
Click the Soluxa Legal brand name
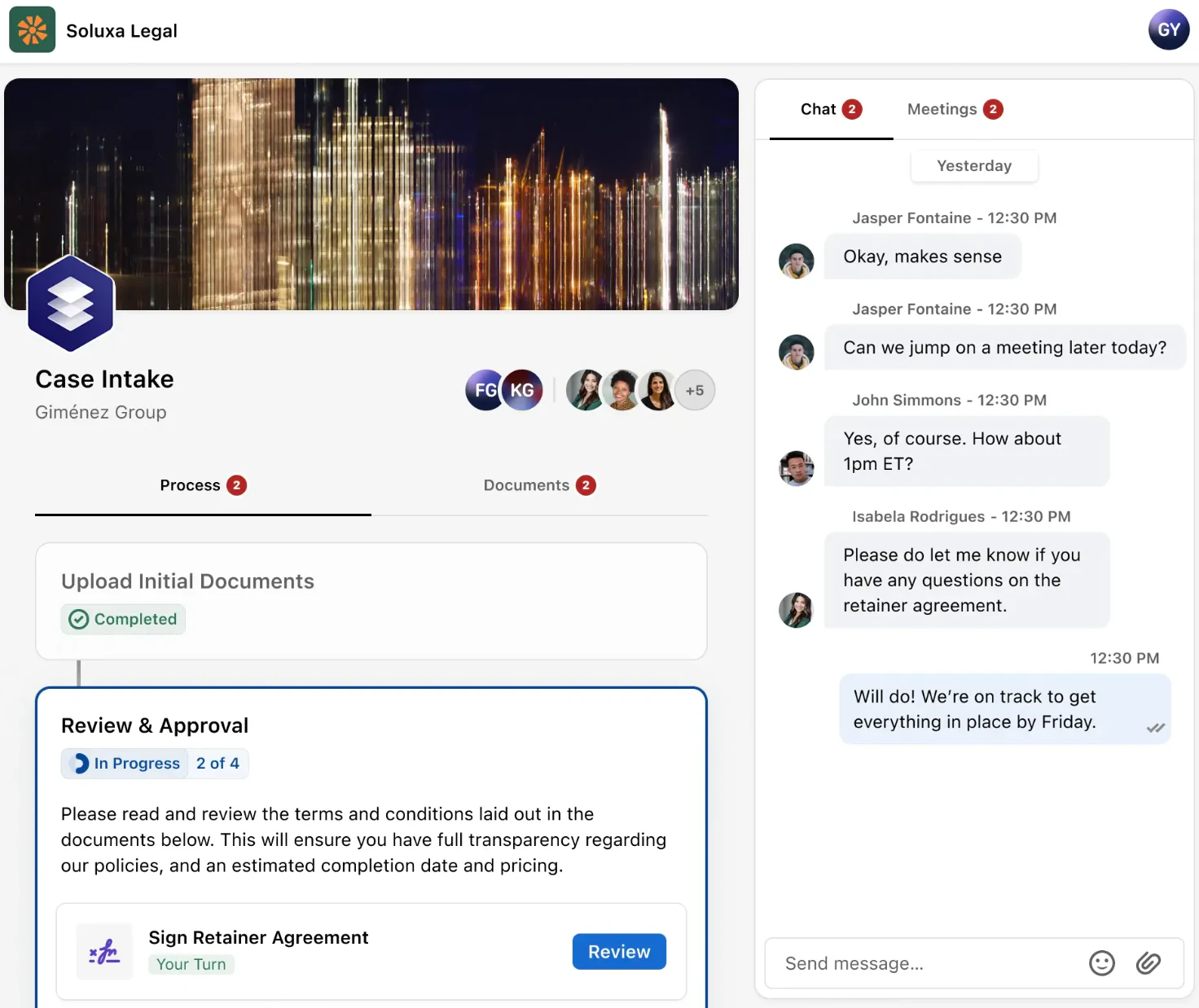click(x=121, y=31)
